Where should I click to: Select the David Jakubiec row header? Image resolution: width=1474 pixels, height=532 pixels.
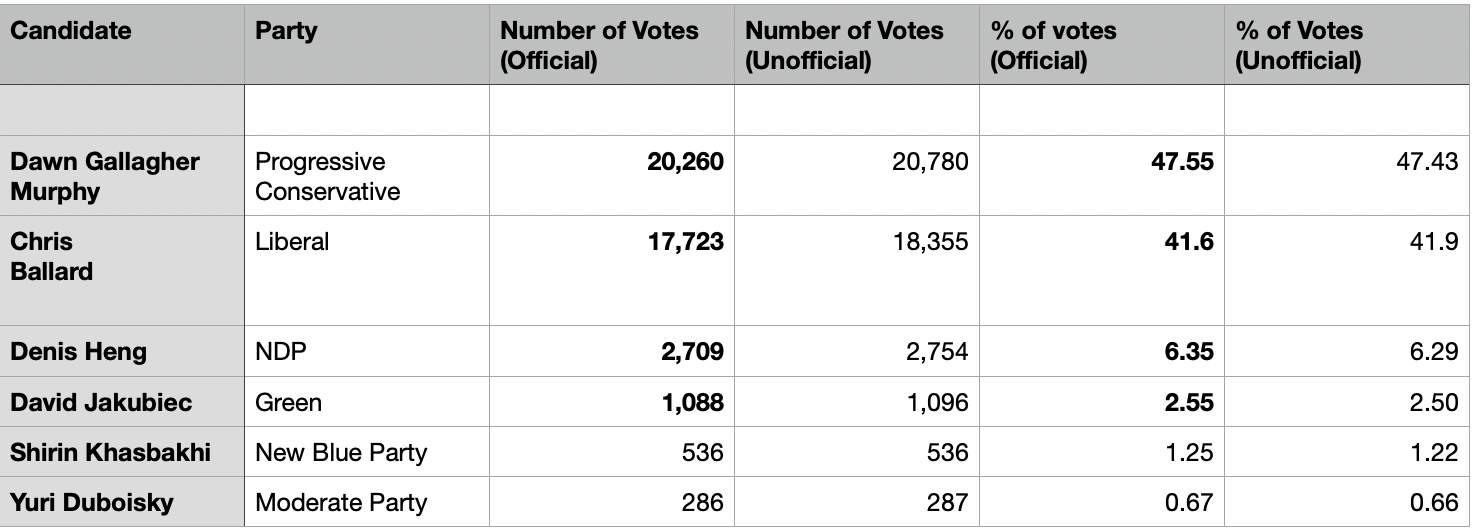coord(122,402)
